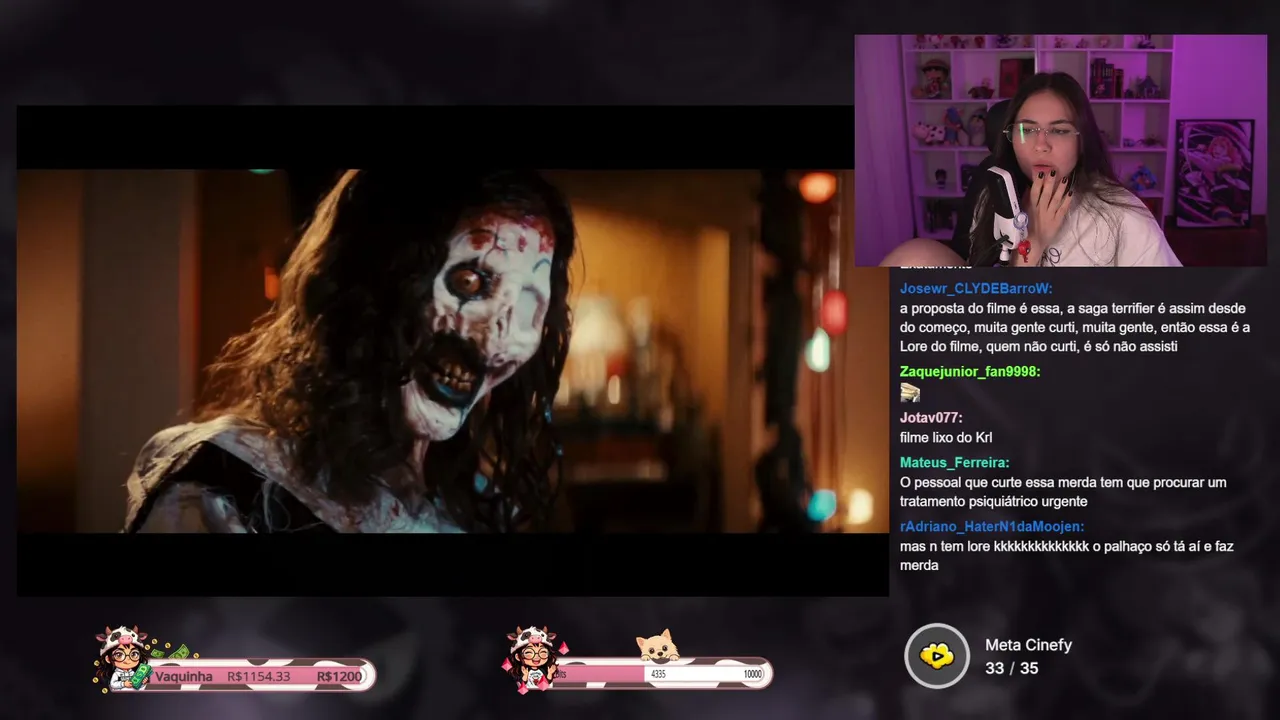
Task: Click the '10000' bits goal value
Action: point(752,674)
